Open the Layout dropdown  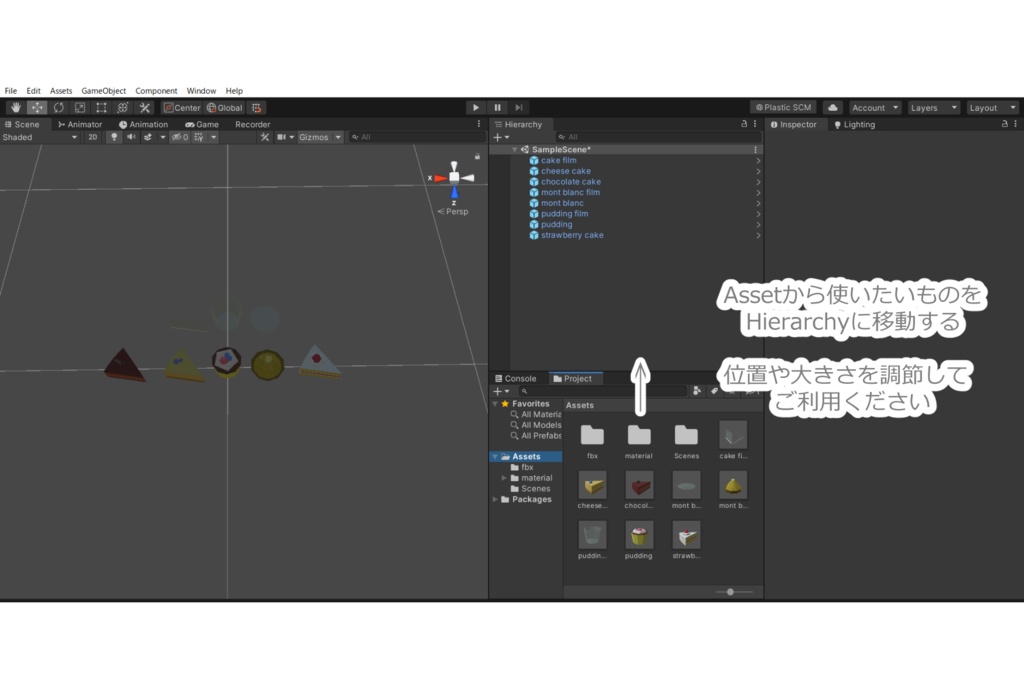point(992,108)
